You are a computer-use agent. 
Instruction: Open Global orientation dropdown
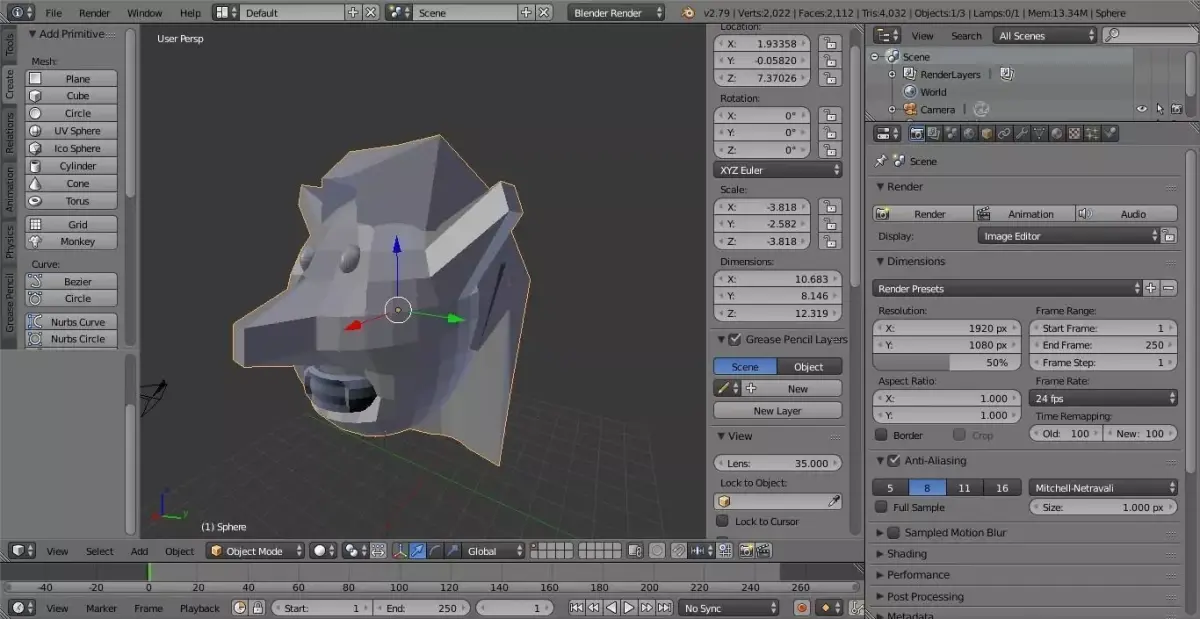point(494,551)
